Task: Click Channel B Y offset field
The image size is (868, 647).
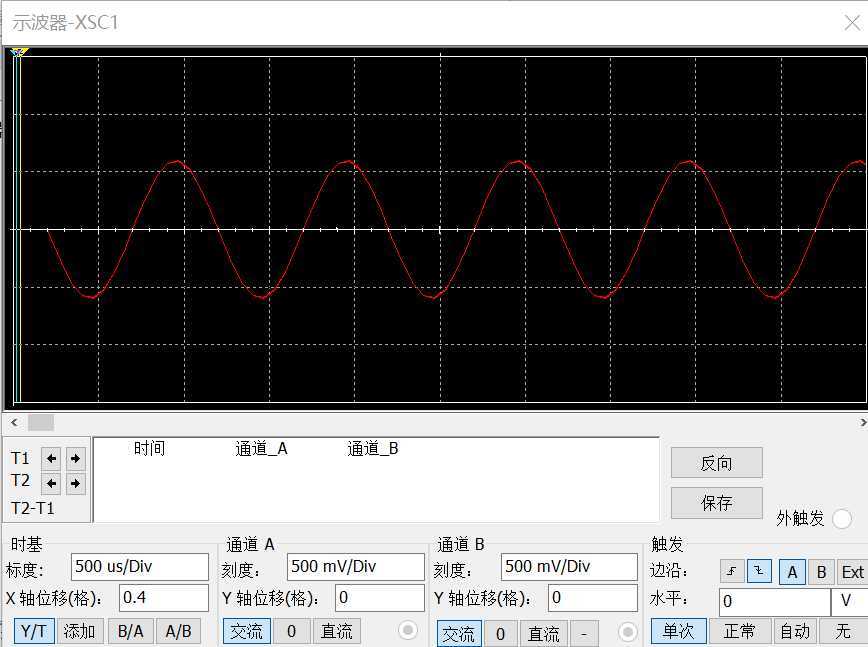Action: point(593,598)
